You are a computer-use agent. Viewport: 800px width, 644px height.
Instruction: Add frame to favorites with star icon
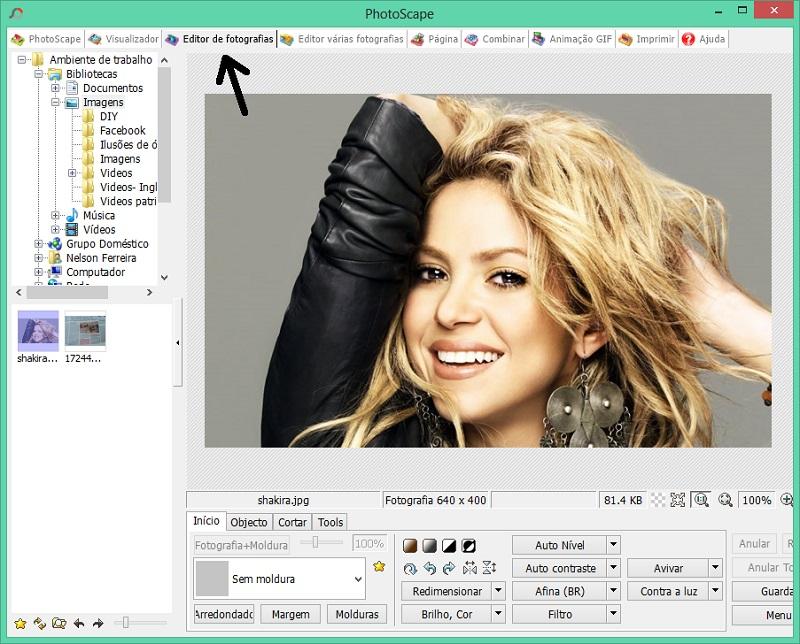point(379,567)
